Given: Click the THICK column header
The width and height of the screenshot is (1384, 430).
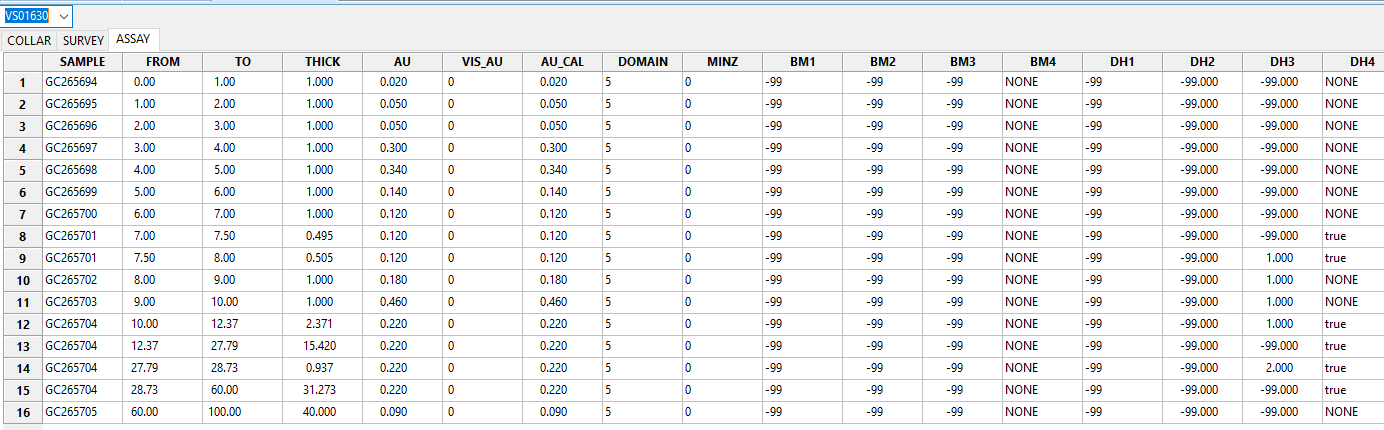Looking at the screenshot, I should pyautogui.click(x=322, y=62).
